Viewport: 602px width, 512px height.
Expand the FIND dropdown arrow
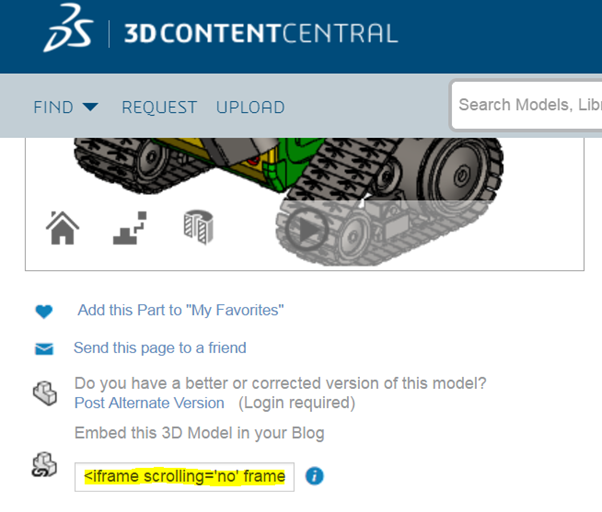coord(91,107)
